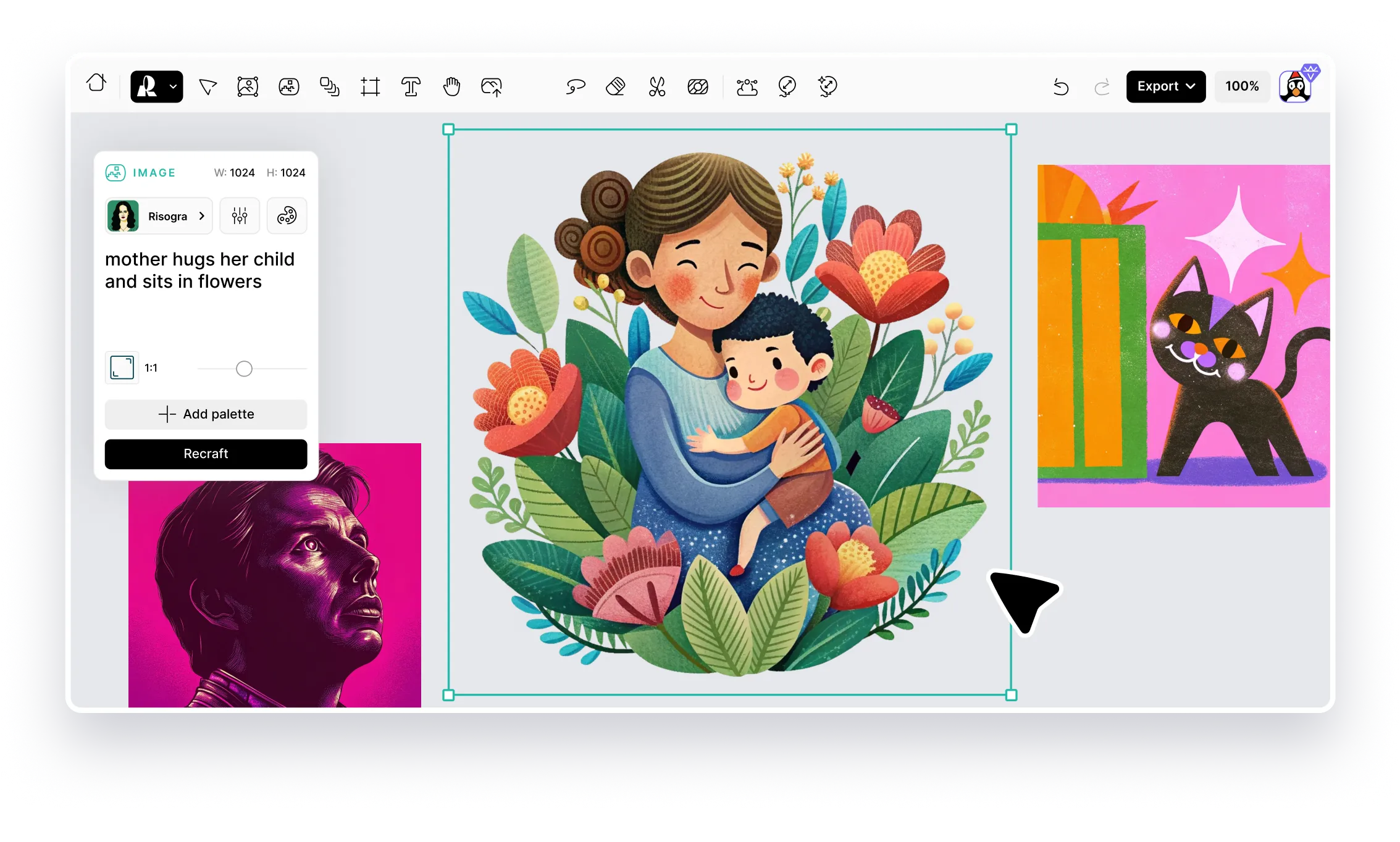Click the pink cat illustration thumbnail
This screenshot has width=1400, height=842.
pyautogui.click(x=1183, y=336)
